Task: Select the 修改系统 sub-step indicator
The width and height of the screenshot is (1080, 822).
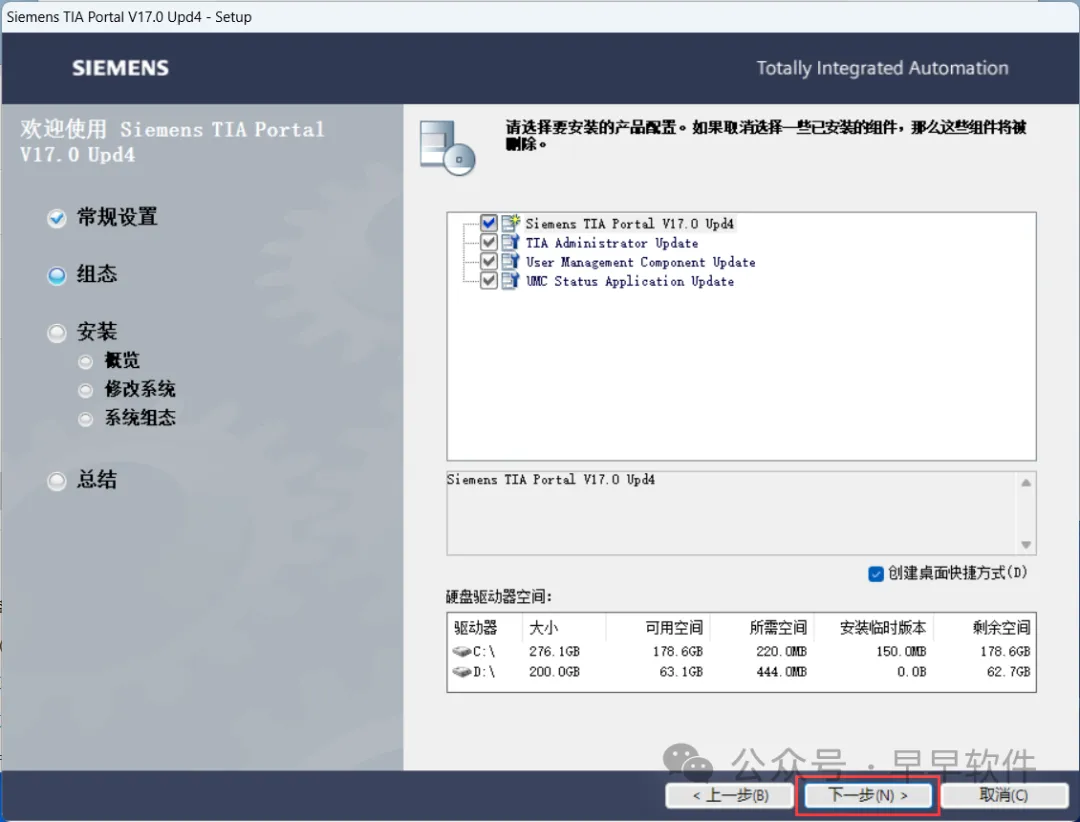Action: (x=85, y=390)
